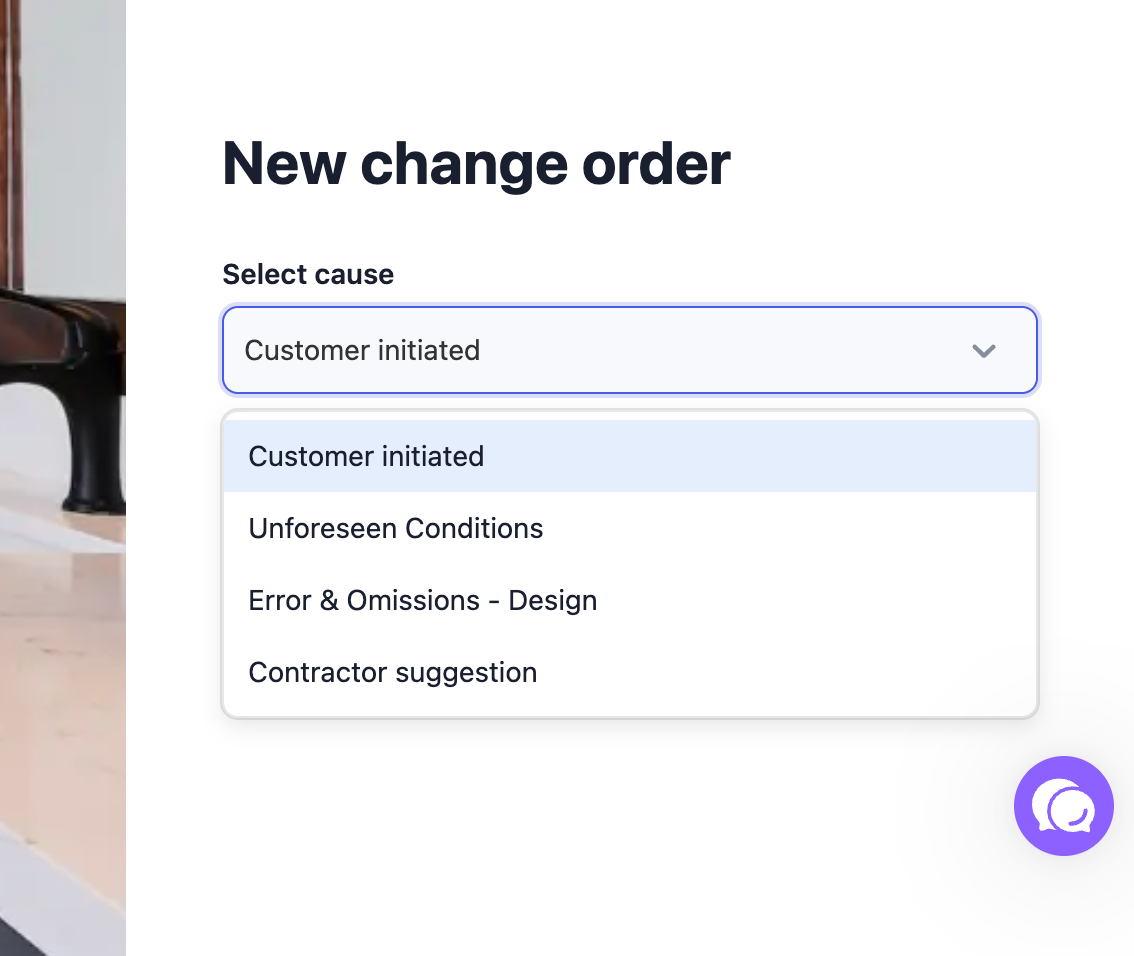Image resolution: width=1134 pixels, height=956 pixels.
Task: Click the Select cause field label
Action: click(308, 275)
